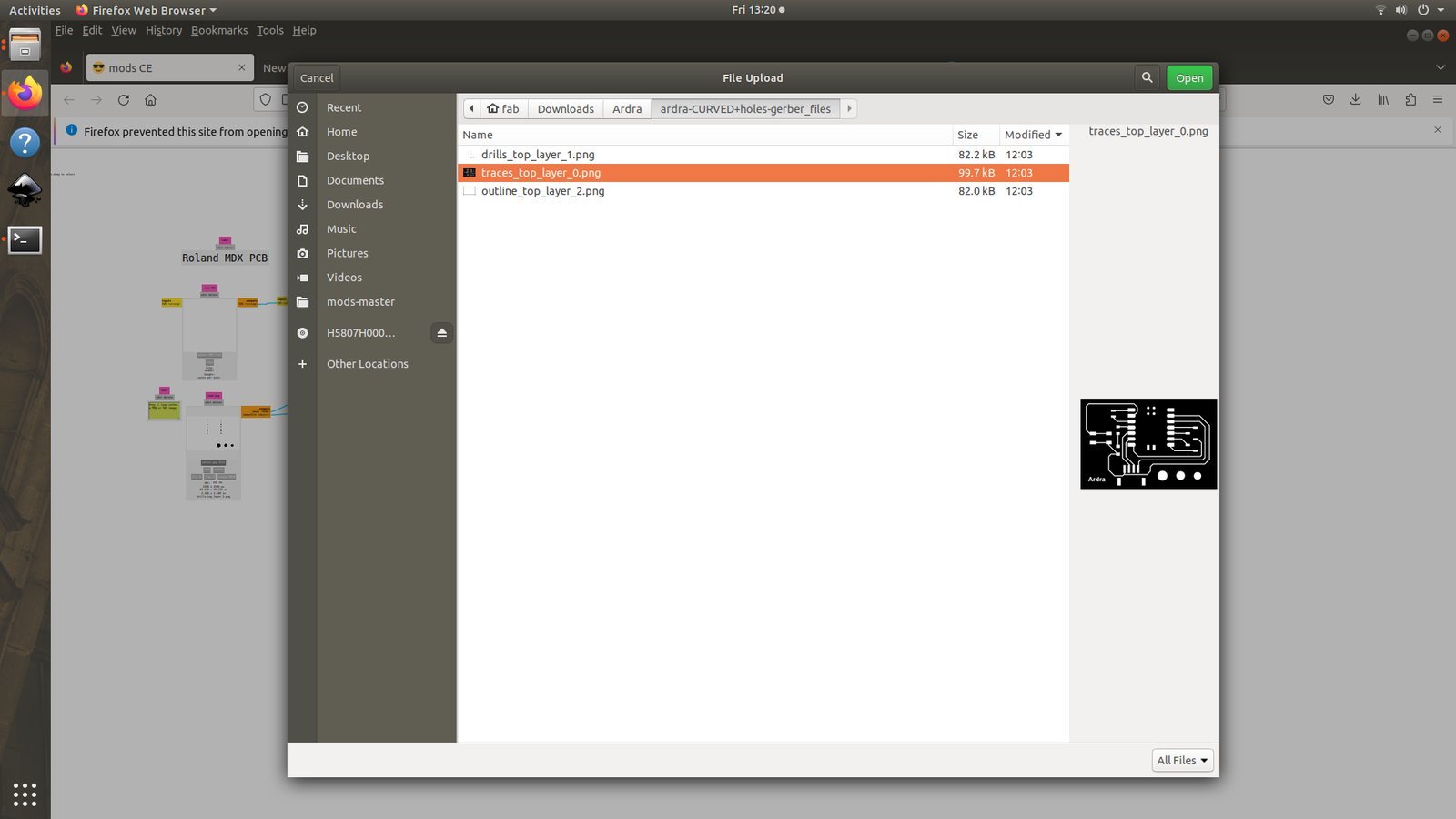Screen dimensions: 1456x819
Task: Open Firefox Edit menu
Action: click(x=92, y=30)
